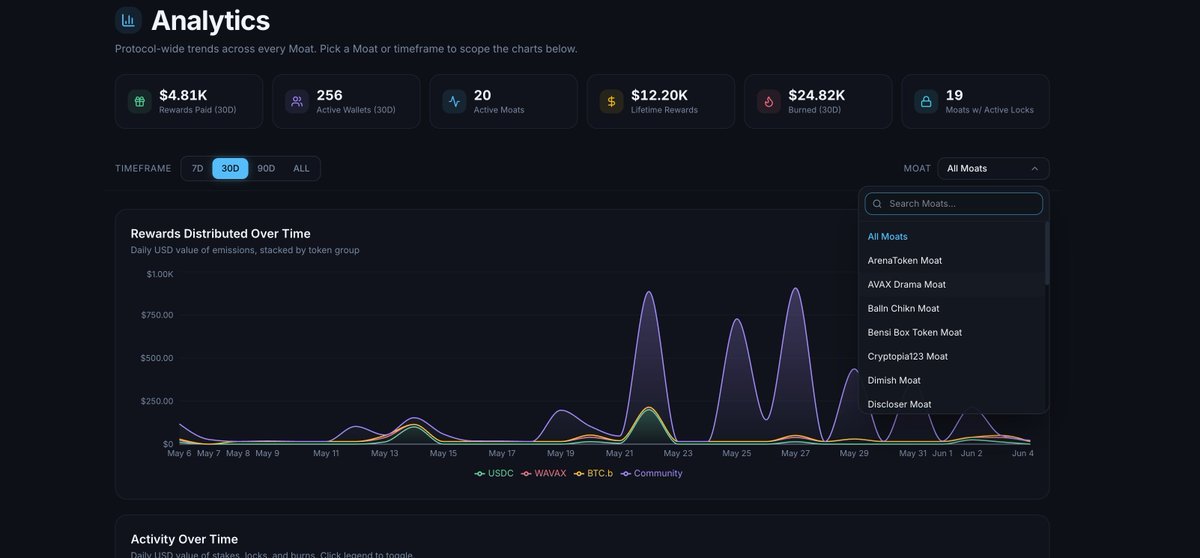This screenshot has height=558, width=1200.
Task: Click the Analytics bar chart icon
Action: [128, 20]
